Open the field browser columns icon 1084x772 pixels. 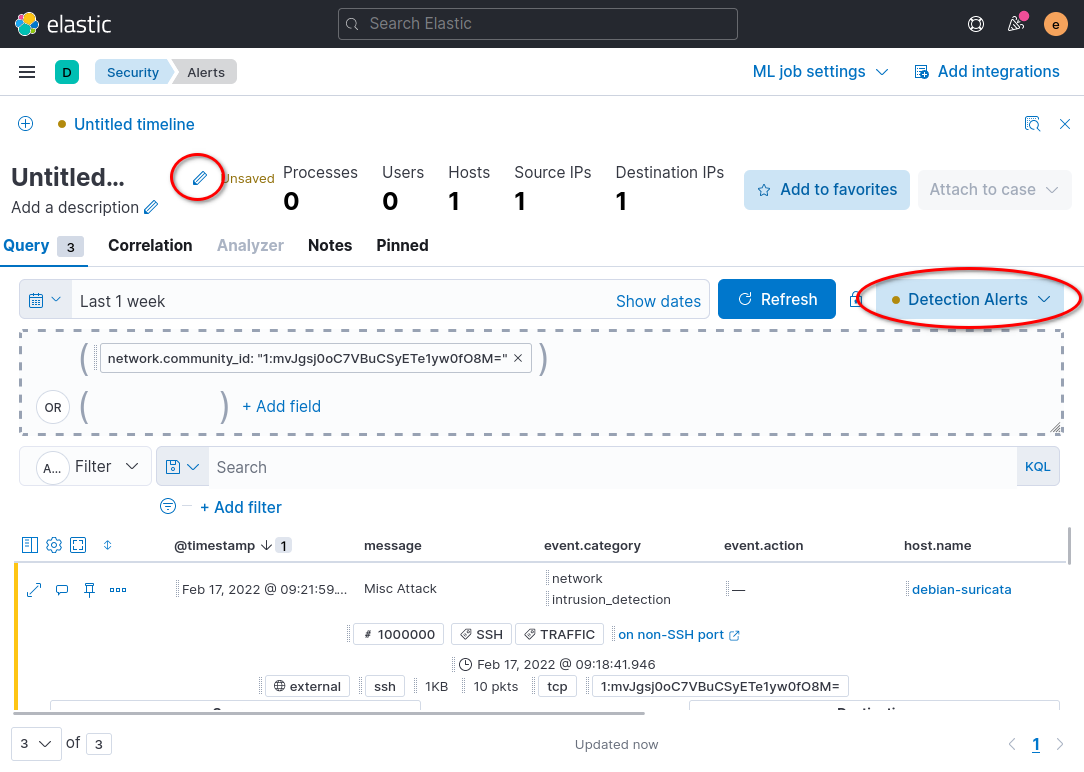[x=30, y=545]
